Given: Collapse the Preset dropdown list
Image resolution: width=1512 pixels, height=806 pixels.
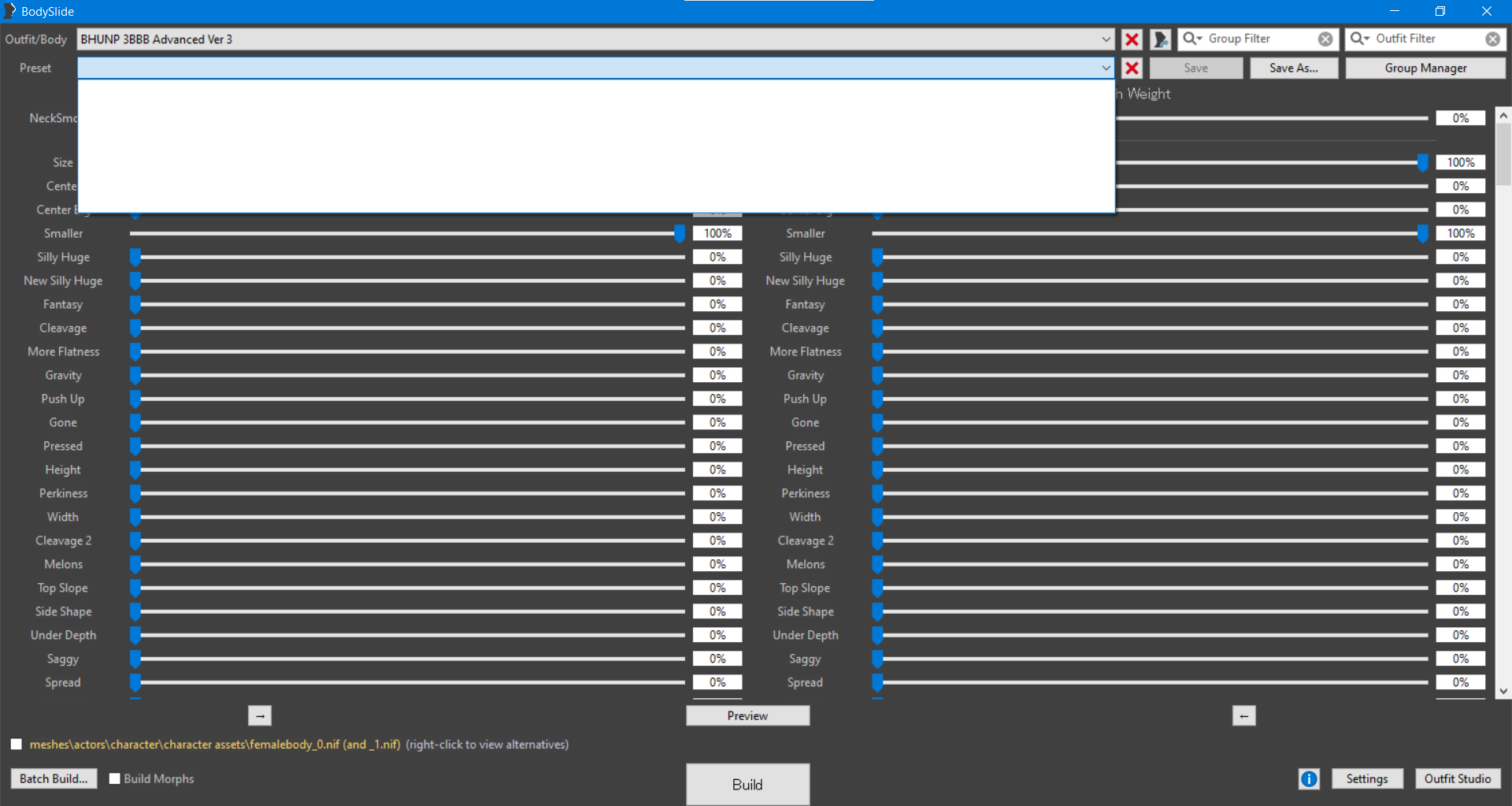Looking at the screenshot, I should (1106, 69).
